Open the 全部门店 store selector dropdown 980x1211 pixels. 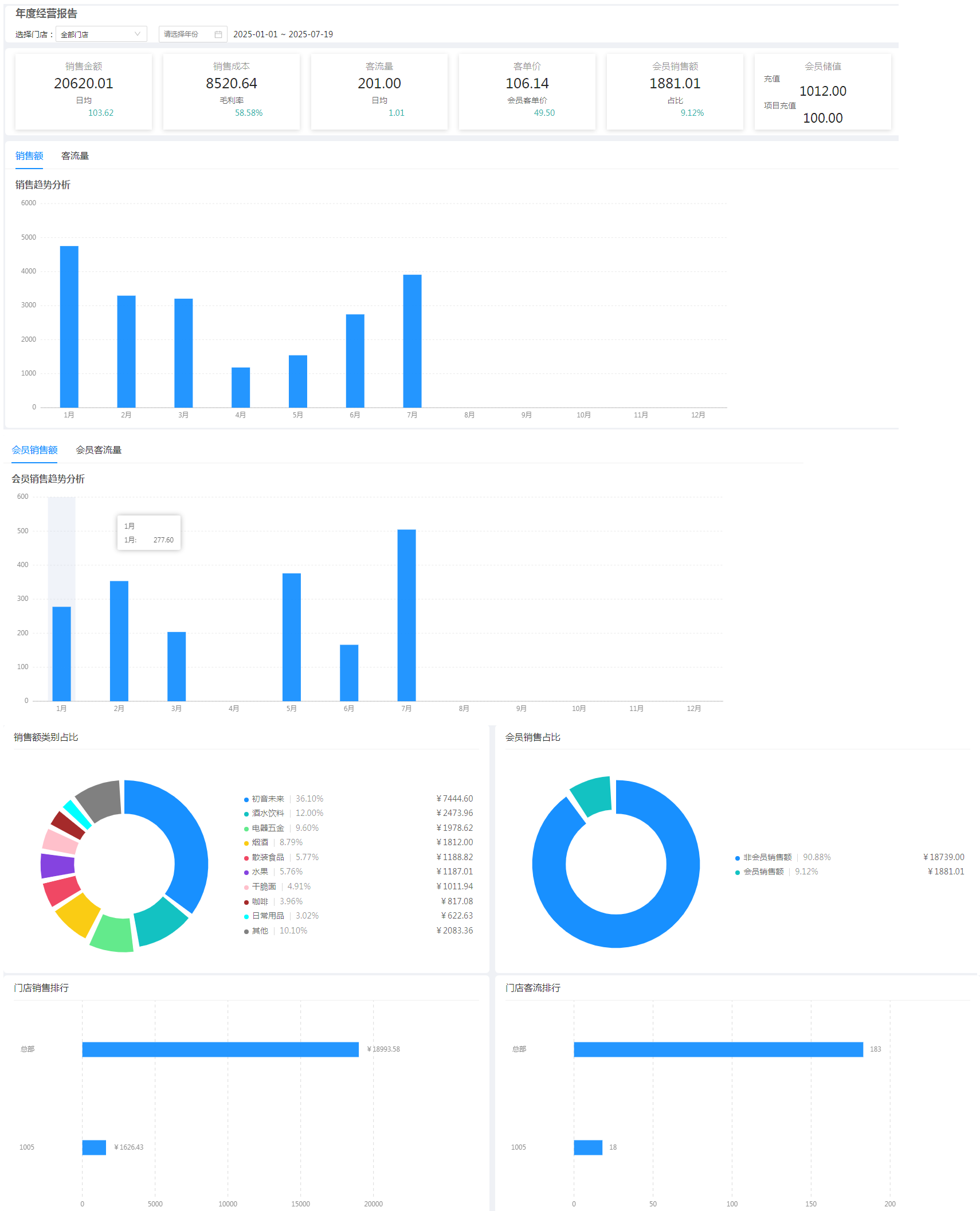coord(101,34)
